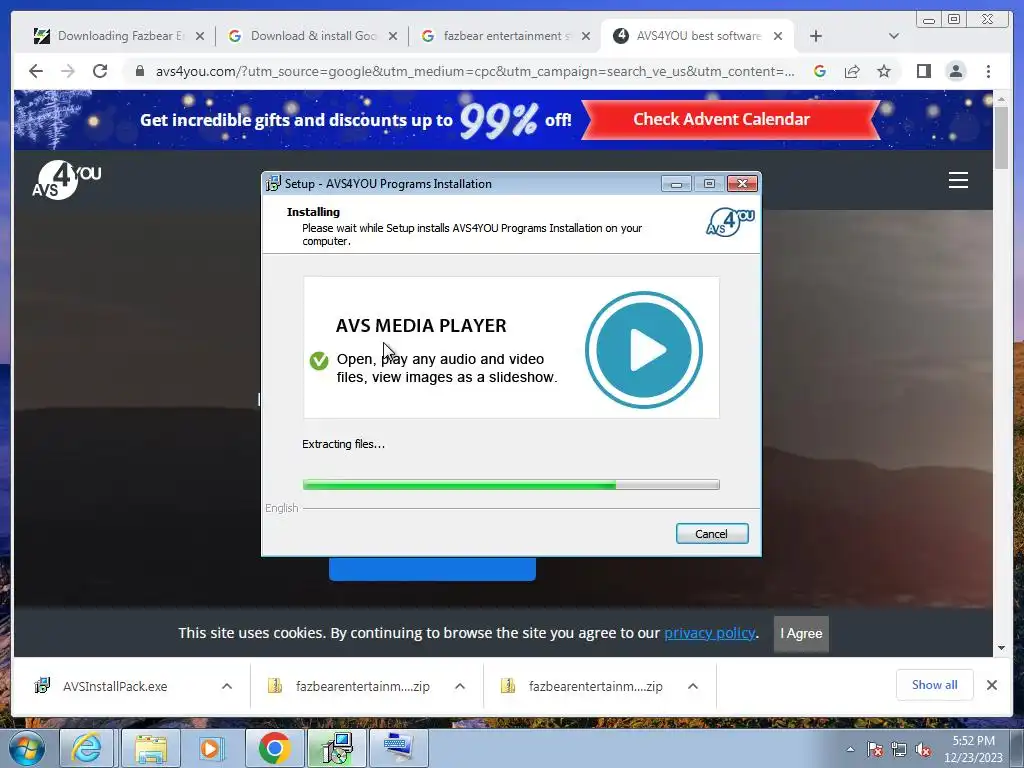Launch Internet Explorer from the taskbar

coord(86,748)
